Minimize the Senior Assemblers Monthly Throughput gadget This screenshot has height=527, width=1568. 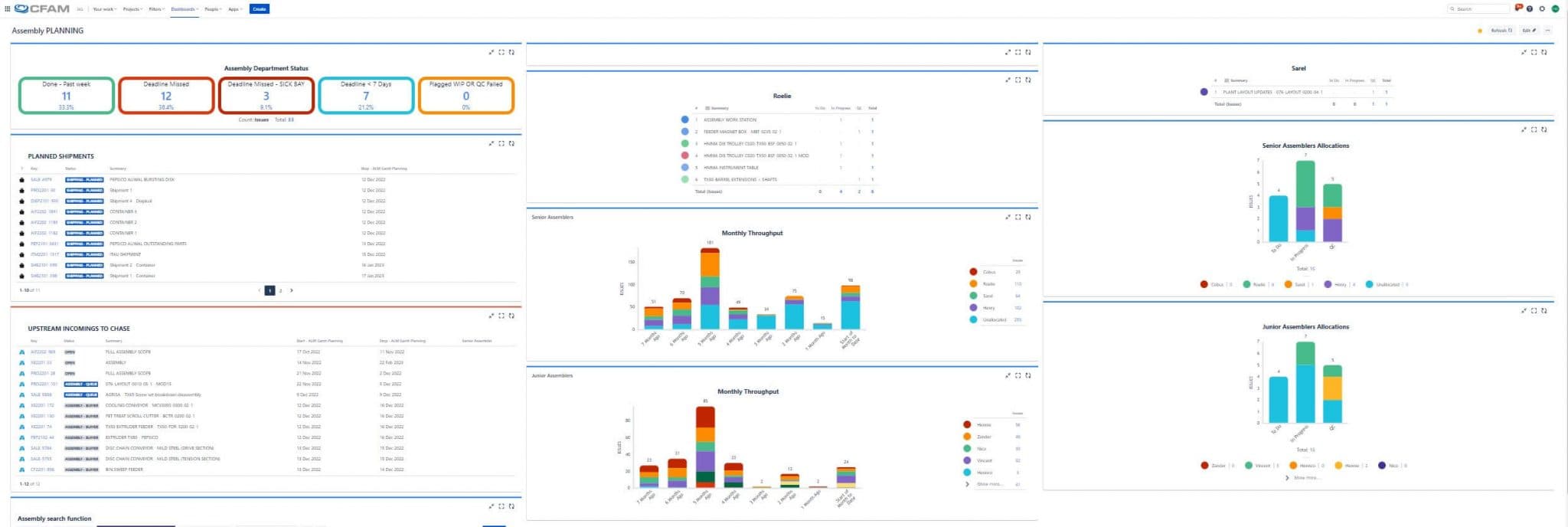point(1008,217)
